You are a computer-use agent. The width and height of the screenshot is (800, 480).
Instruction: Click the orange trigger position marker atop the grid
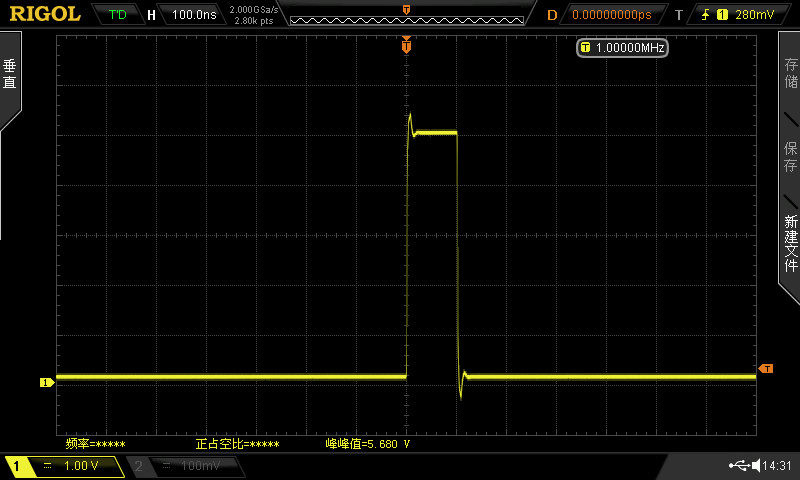click(x=406, y=45)
